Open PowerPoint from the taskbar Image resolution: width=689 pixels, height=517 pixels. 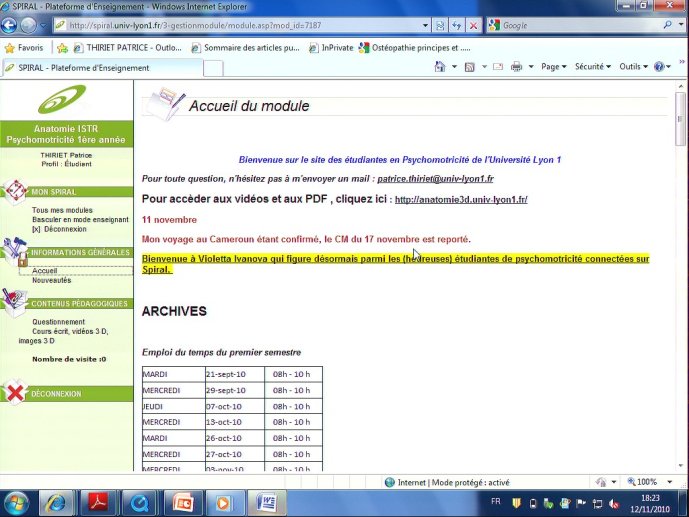(182, 503)
